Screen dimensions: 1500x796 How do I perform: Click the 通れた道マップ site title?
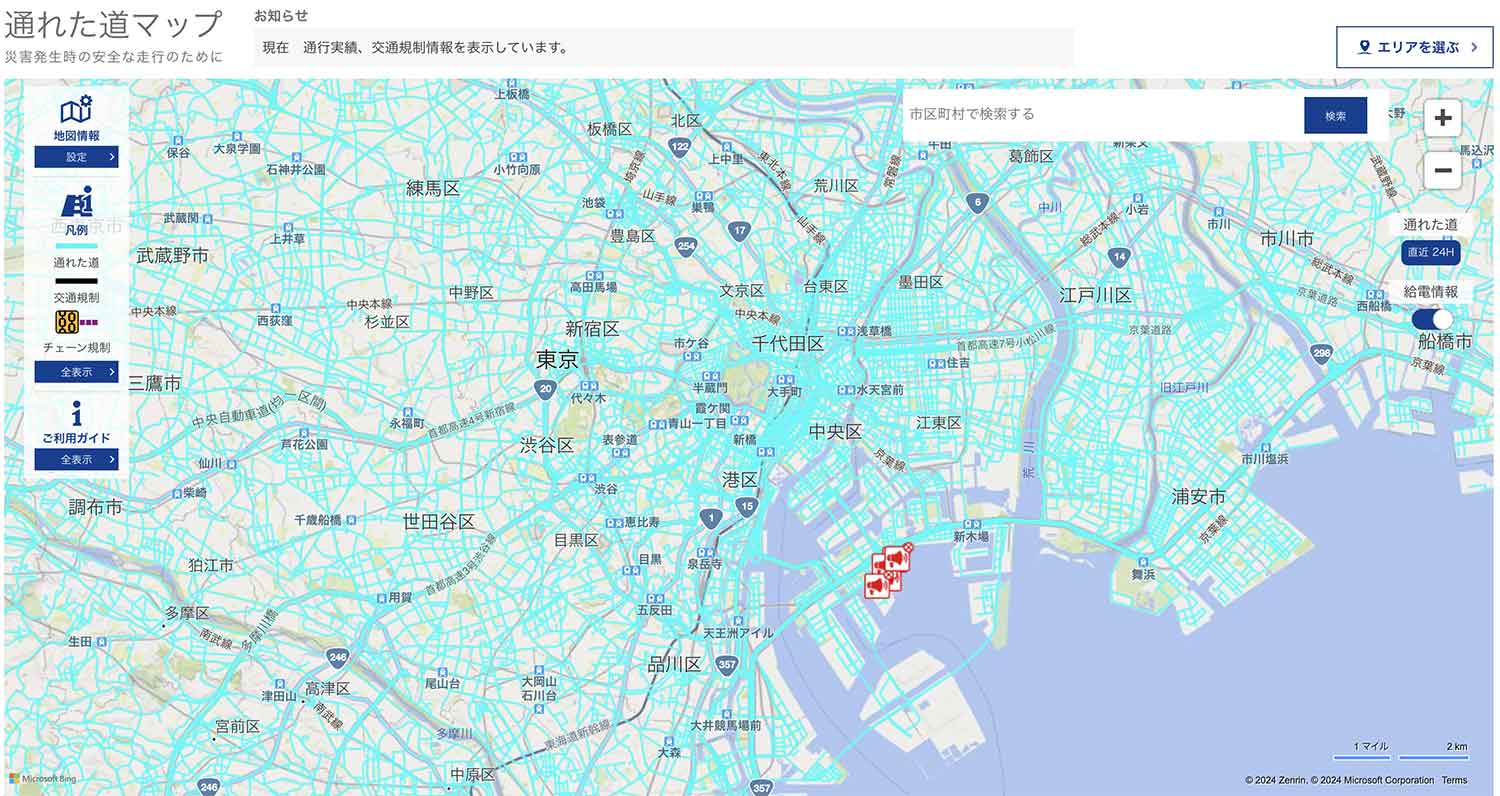coord(113,25)
